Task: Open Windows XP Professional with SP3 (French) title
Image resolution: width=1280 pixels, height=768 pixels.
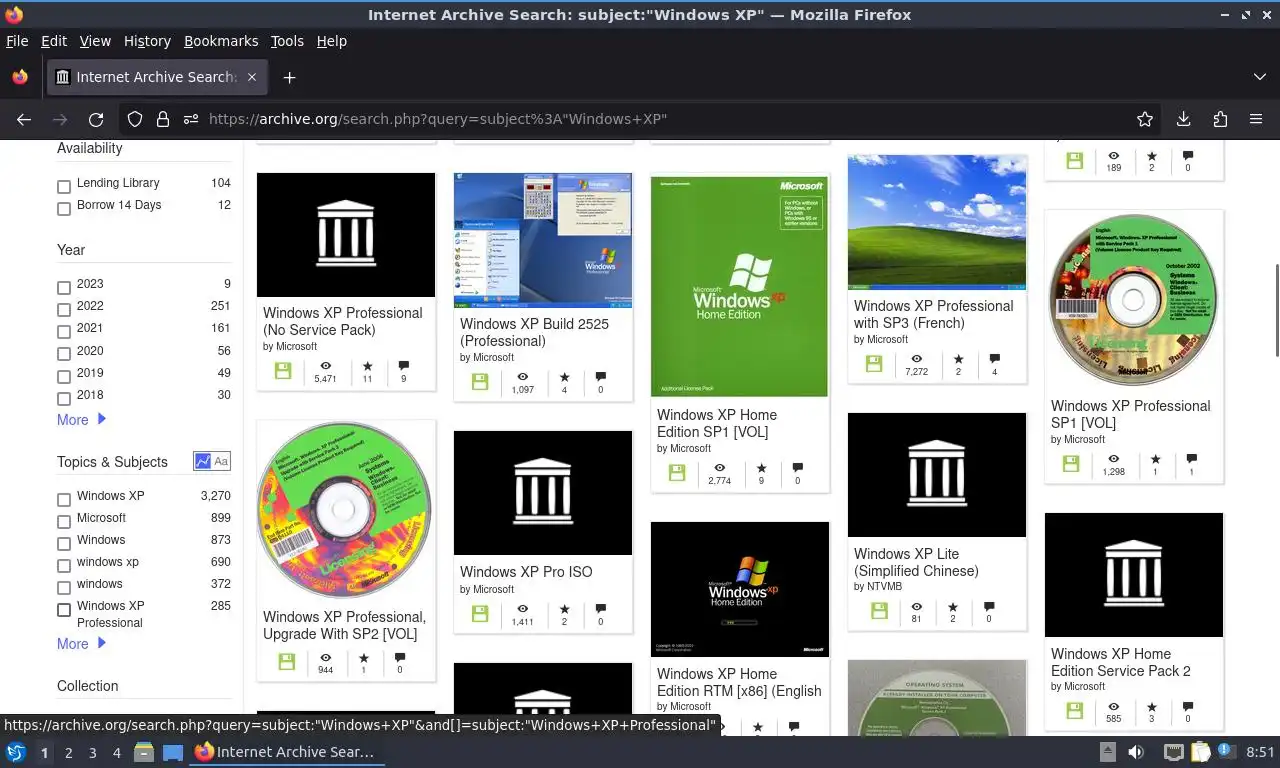Action: (933, 314)
